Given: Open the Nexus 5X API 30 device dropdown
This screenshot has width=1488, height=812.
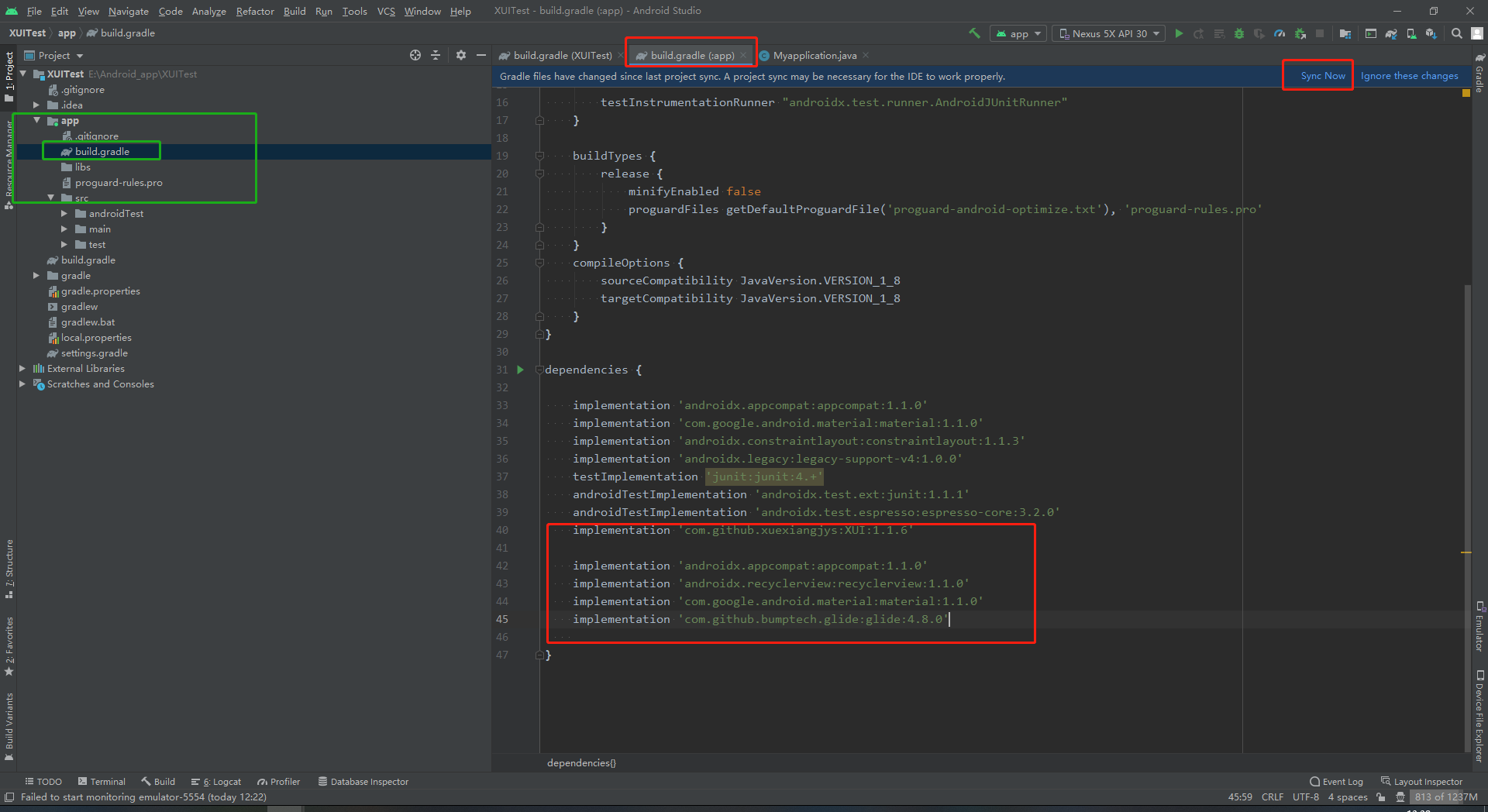Looking at the screenshot, I should 1107,33.
